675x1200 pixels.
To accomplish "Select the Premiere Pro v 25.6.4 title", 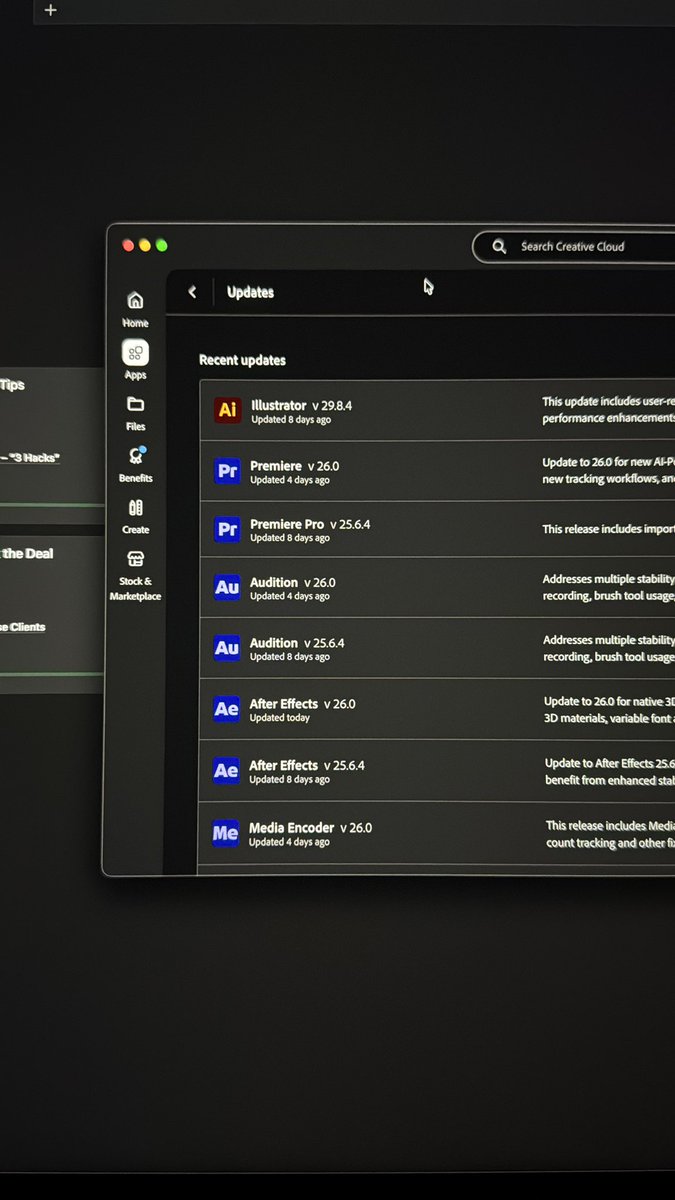I will [x=310, y=524].
